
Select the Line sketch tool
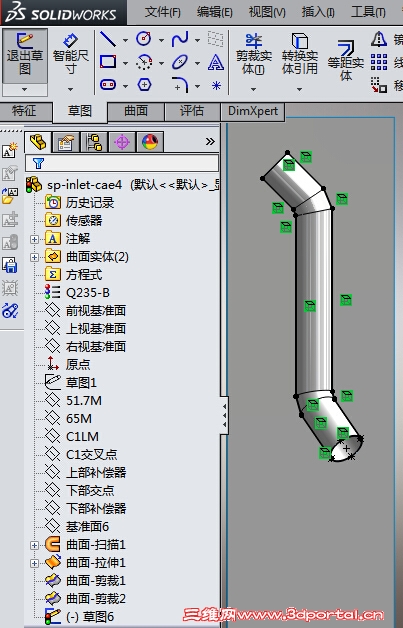pyautogui.click(x=108, y=39)
